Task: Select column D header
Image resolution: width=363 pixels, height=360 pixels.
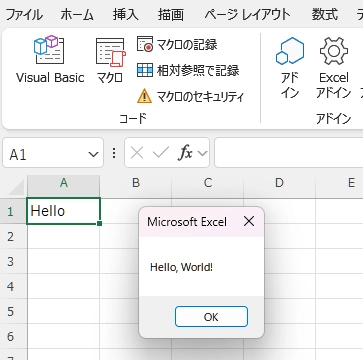Action: click(280, 183)
